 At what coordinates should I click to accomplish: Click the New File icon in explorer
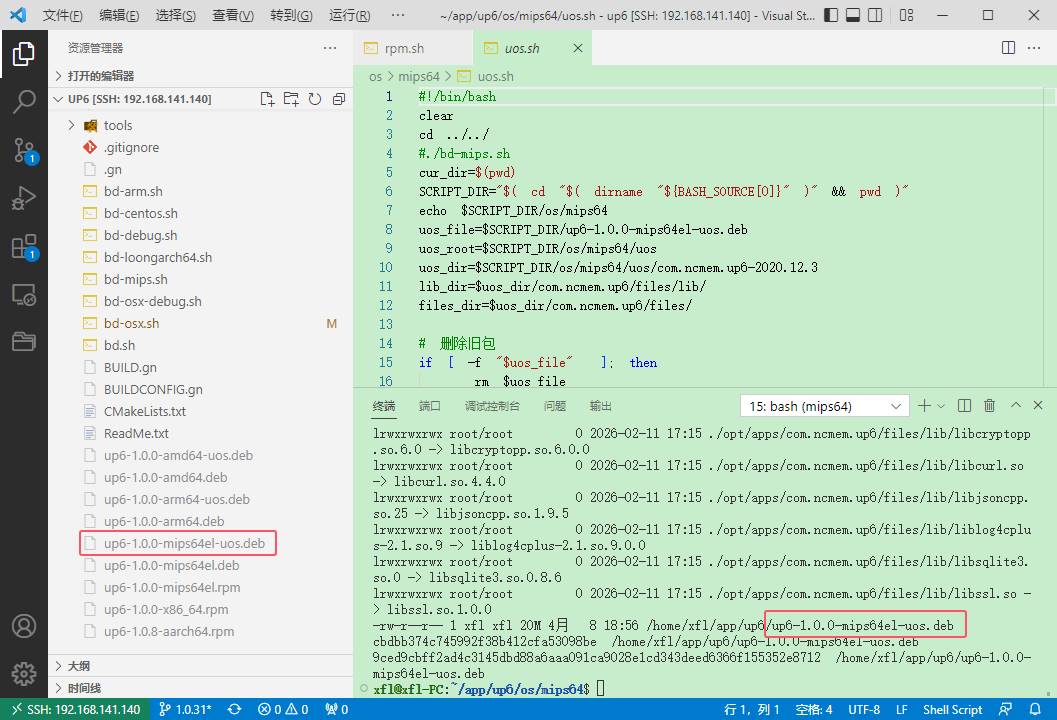pyautogui.click(x=267, y=99)
